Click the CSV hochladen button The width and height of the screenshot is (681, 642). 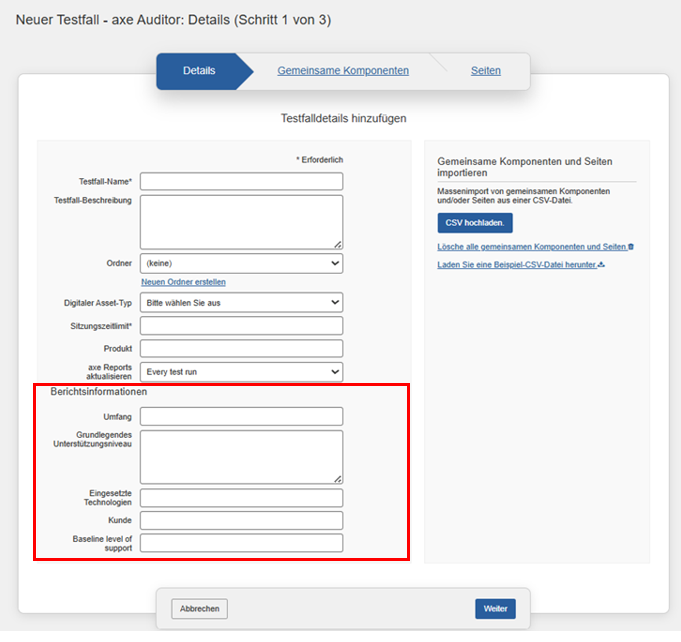[475, 223]
